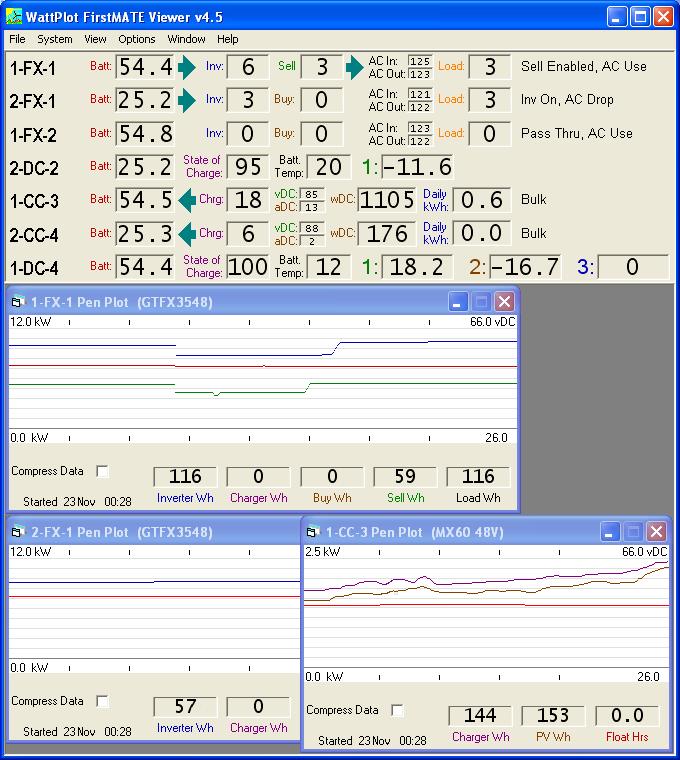Image resolution: width=680 pixels, height=760 pixels.
Task: Click the 1-FX-1 Load value 3
Action: click(490, 67)
